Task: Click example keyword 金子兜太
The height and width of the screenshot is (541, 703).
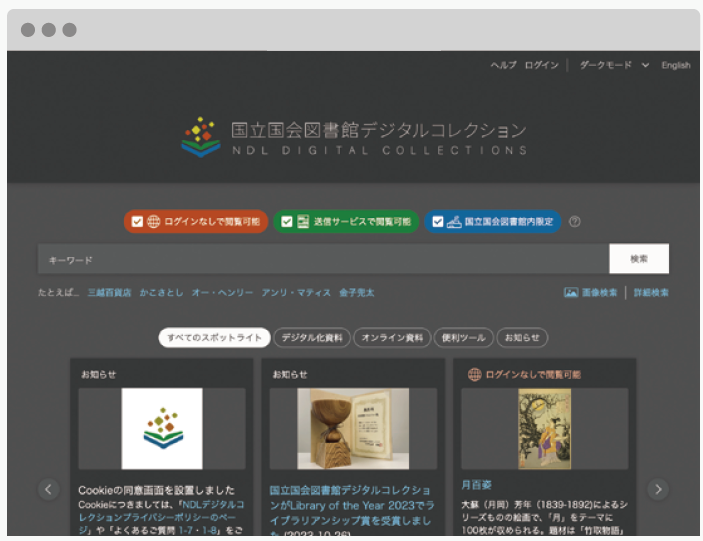Action: tap(356, 293)
